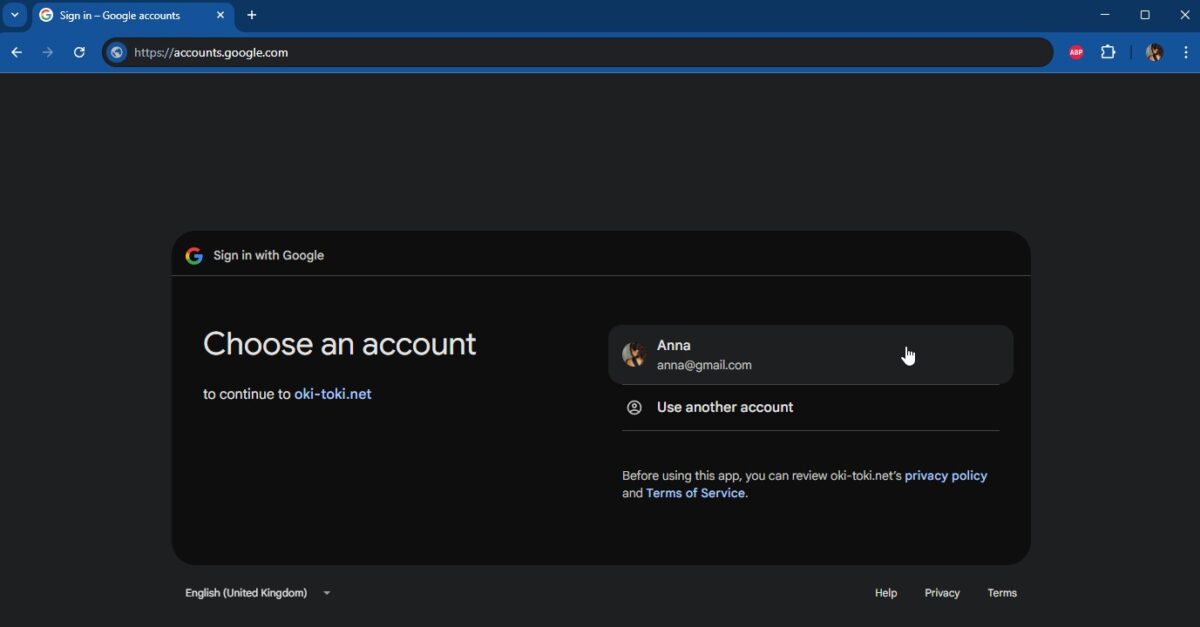The height and width of the screenshot is (627, 1200).
Task: Select Use another account
Action: [x=725, y=407]
